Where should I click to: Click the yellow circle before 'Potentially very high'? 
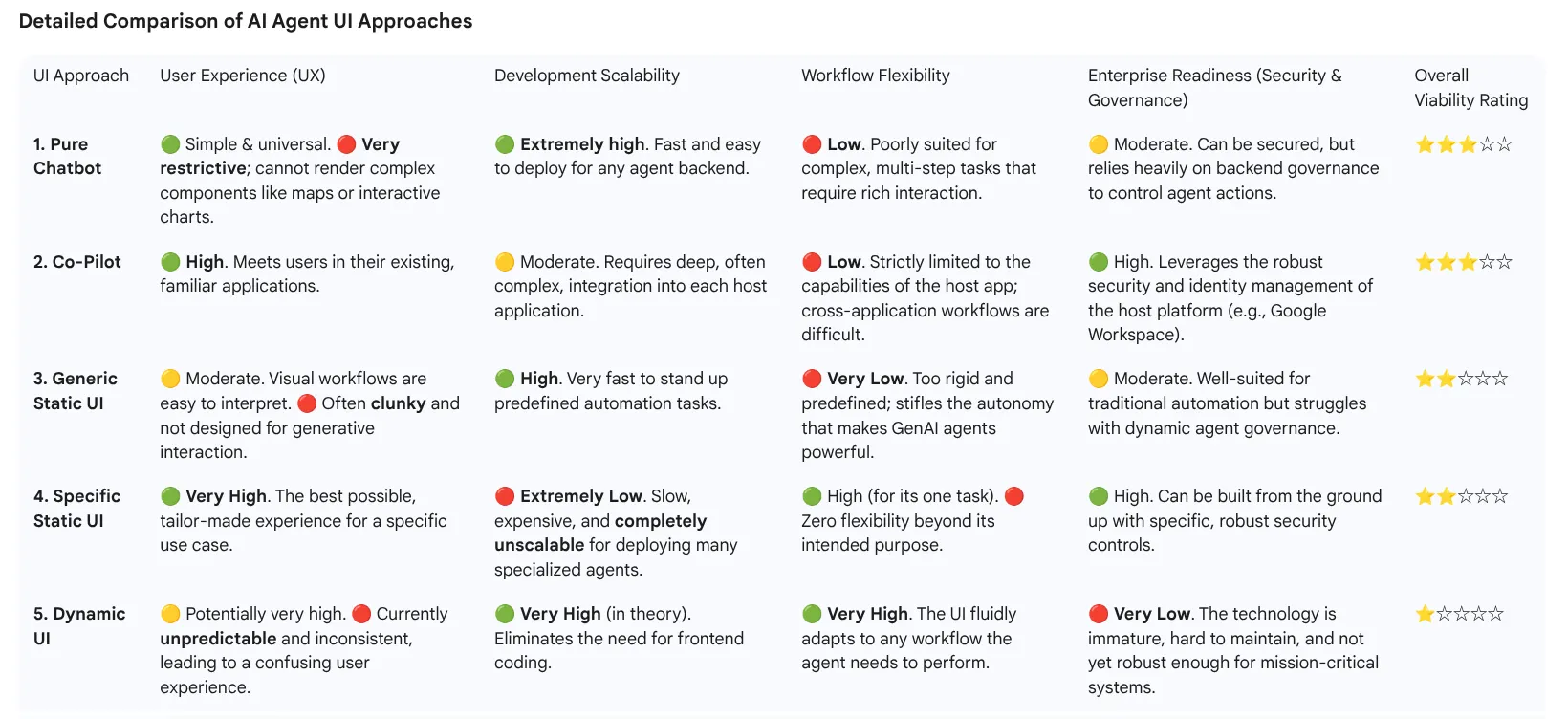(x=170, y=614)
